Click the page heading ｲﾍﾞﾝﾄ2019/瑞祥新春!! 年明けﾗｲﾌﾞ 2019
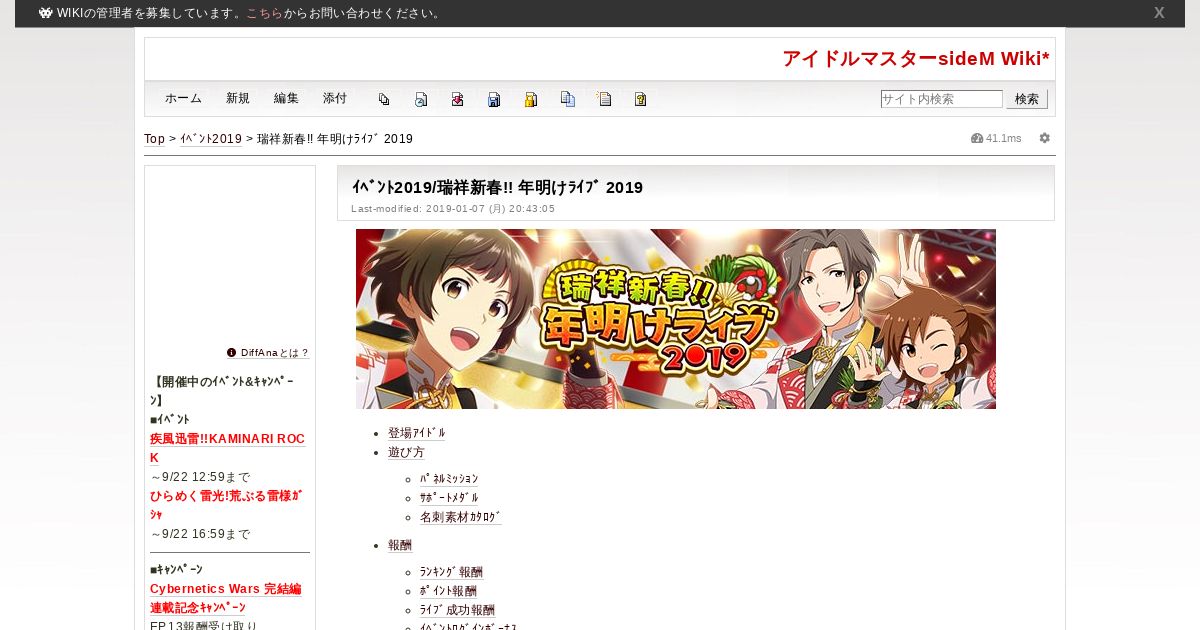The image size is (1200, 630). tap(497, 187)
